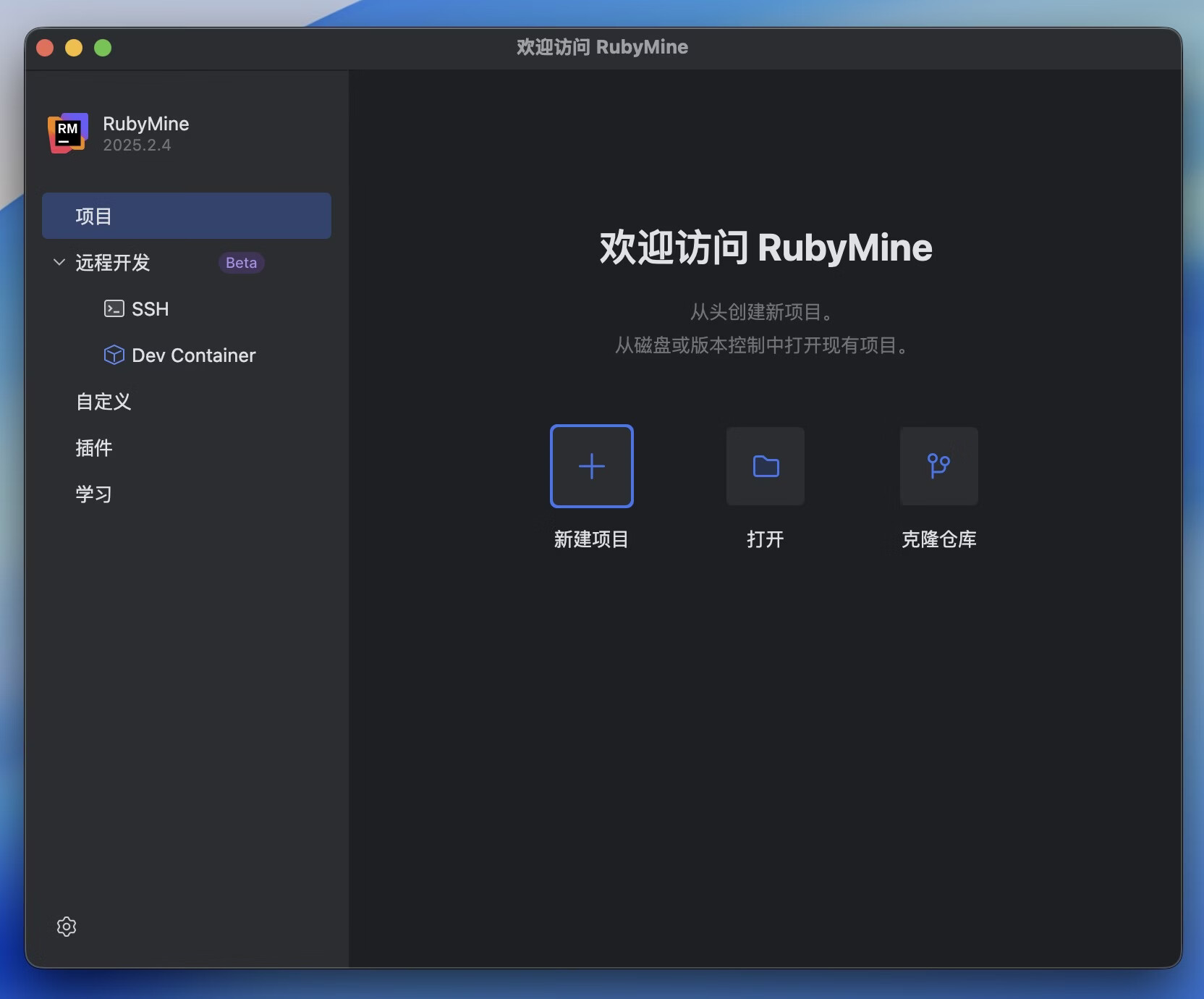The width and height of the screenshot is (1204, 999).
Task: Click the 欢迎访问 RubyMine title bar
Action: coord(602,47)
